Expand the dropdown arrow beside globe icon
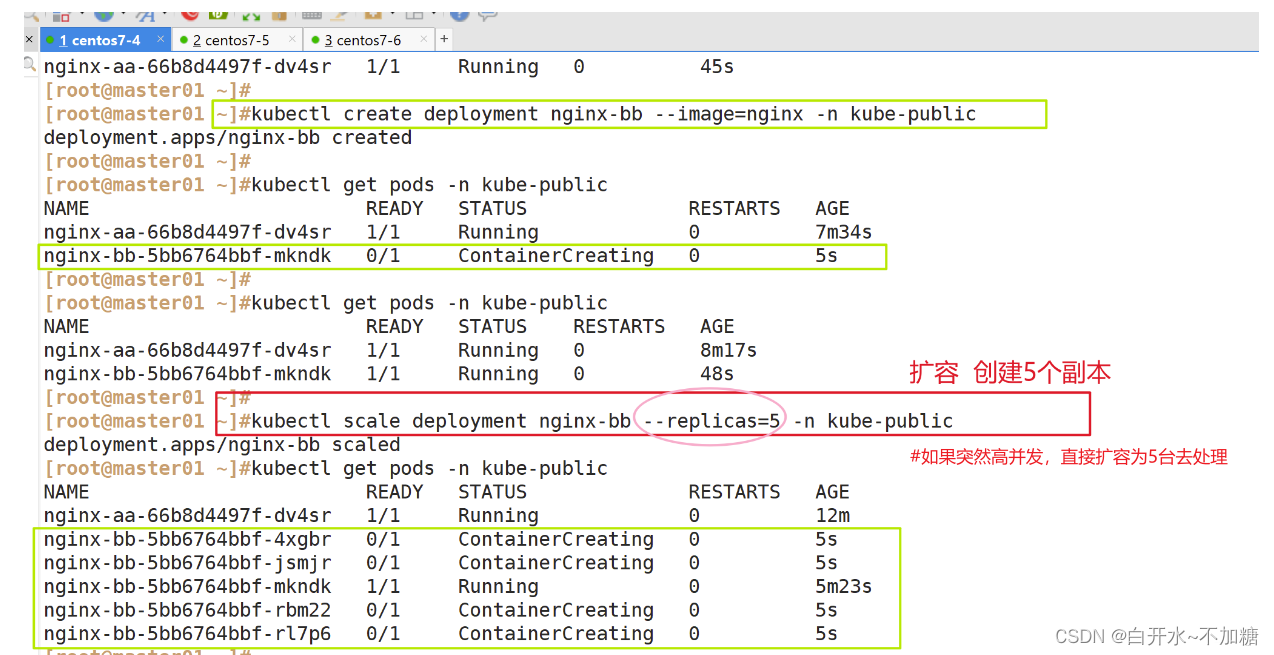 click(121, 14)
